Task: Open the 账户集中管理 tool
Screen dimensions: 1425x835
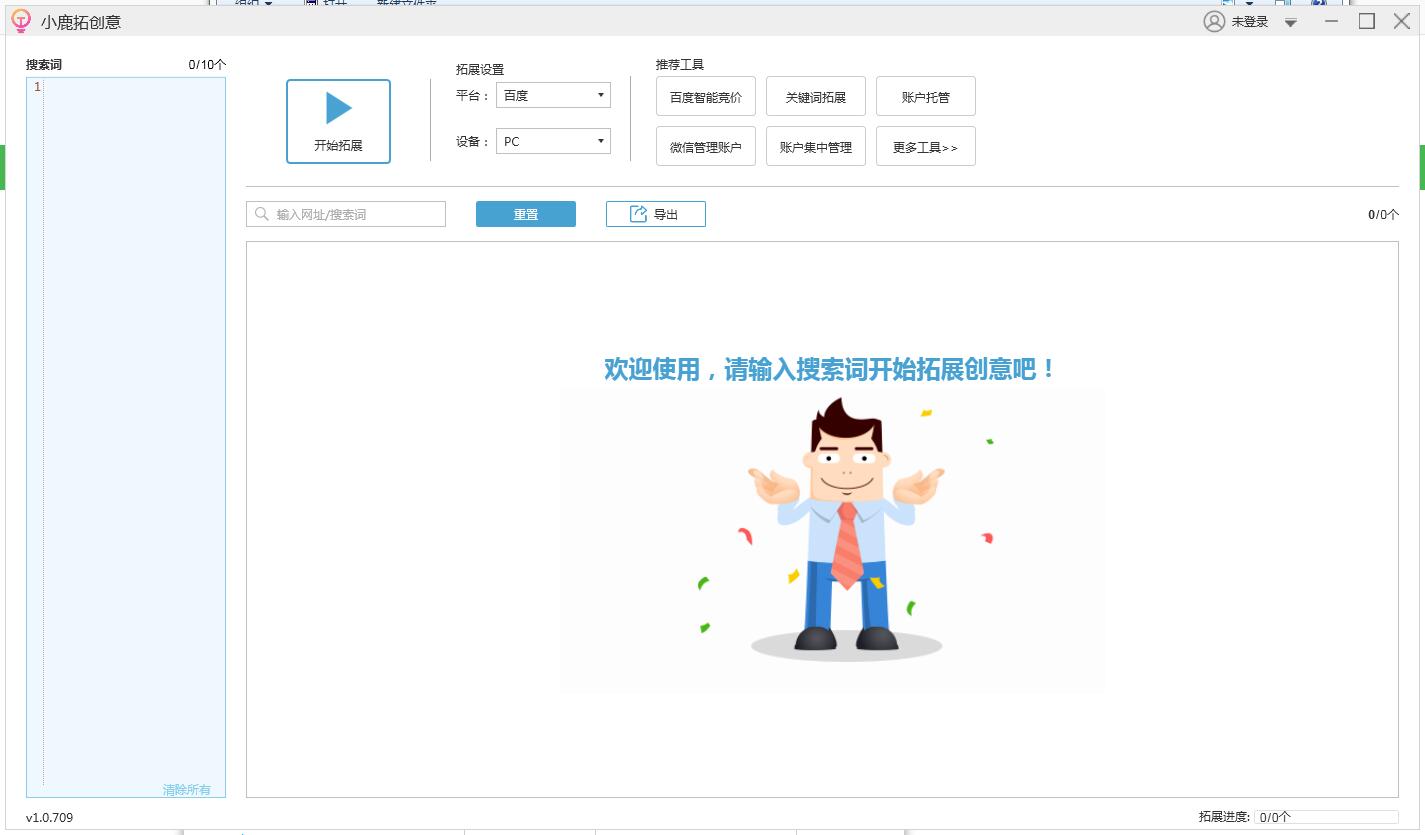Action: pyautogui.click(x=815, y=146)
